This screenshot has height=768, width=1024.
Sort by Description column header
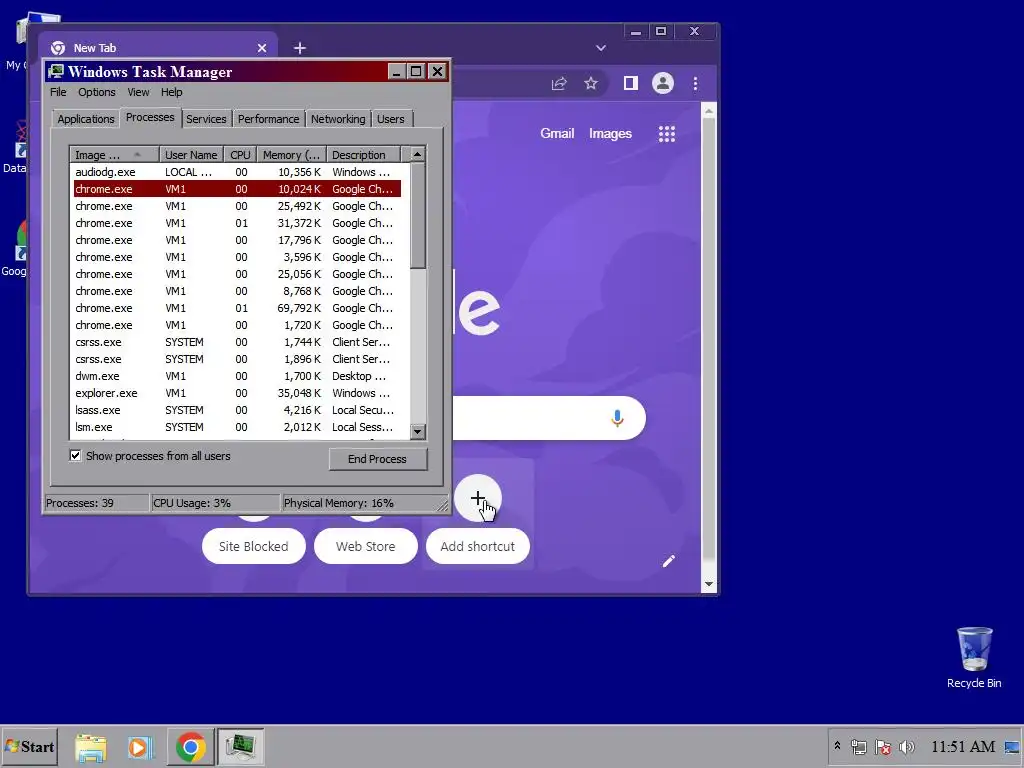coord(363,155)
